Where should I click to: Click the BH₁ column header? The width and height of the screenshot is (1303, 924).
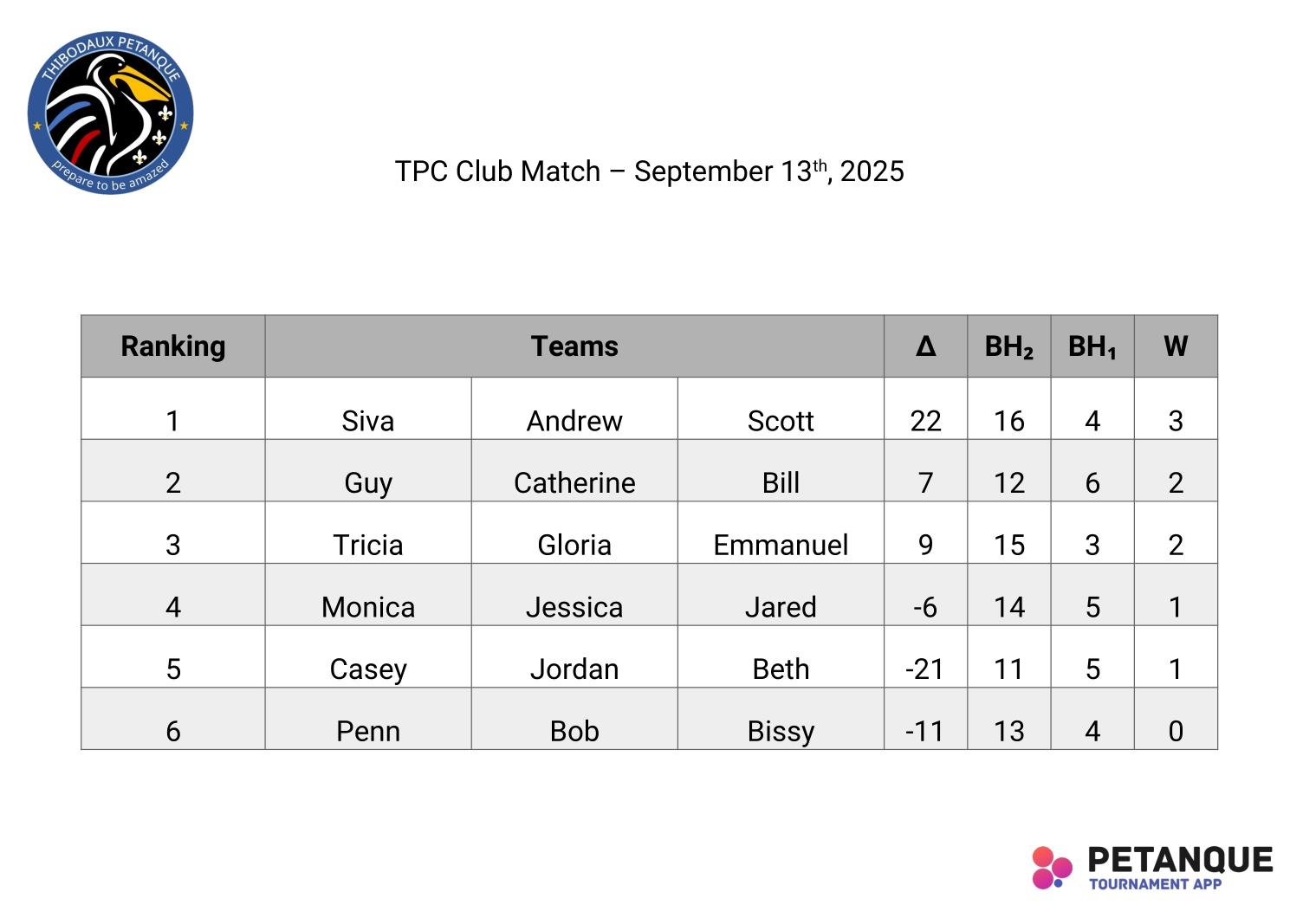pos(1092,346)
